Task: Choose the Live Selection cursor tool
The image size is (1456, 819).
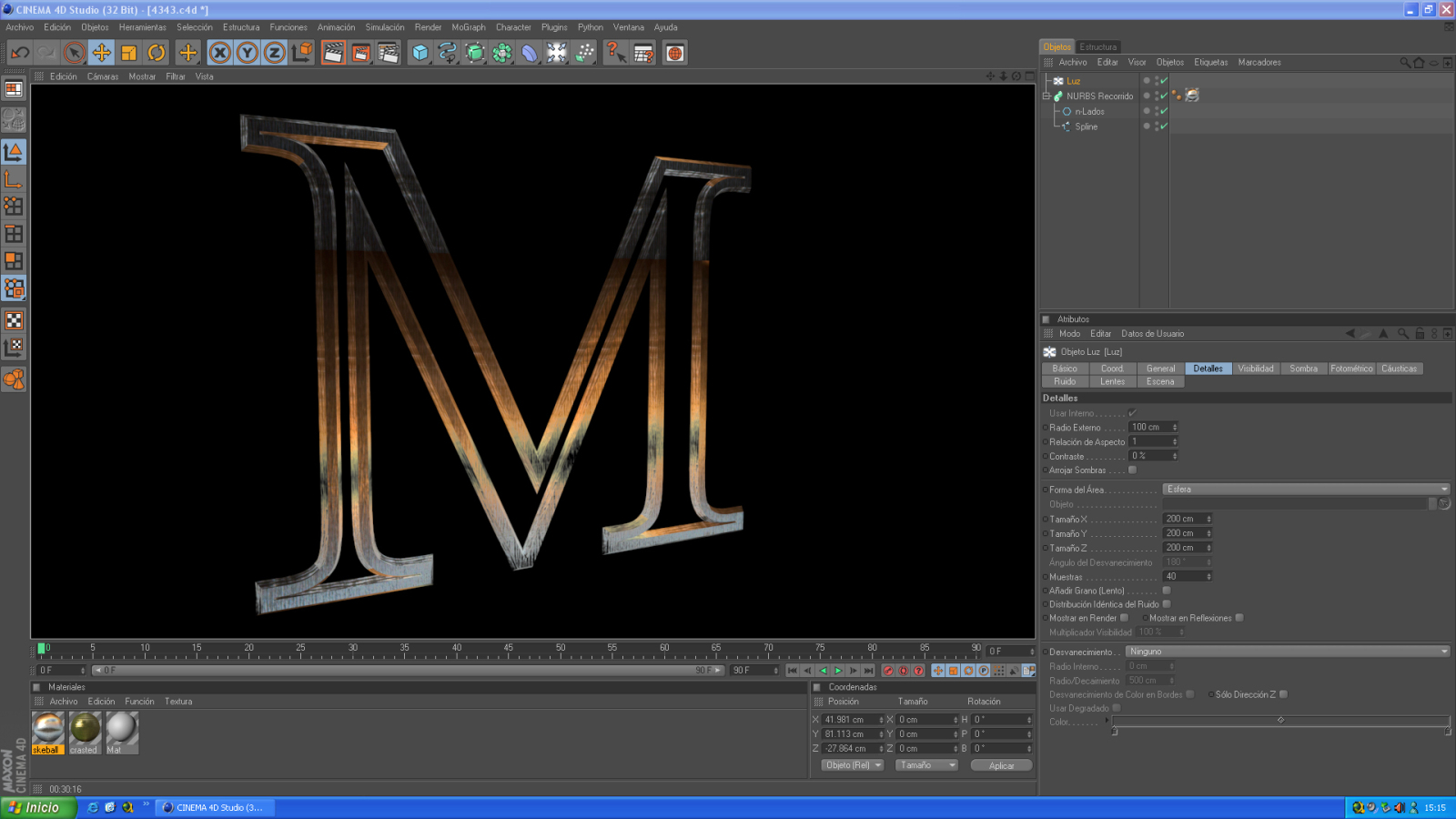Action: 75,53
